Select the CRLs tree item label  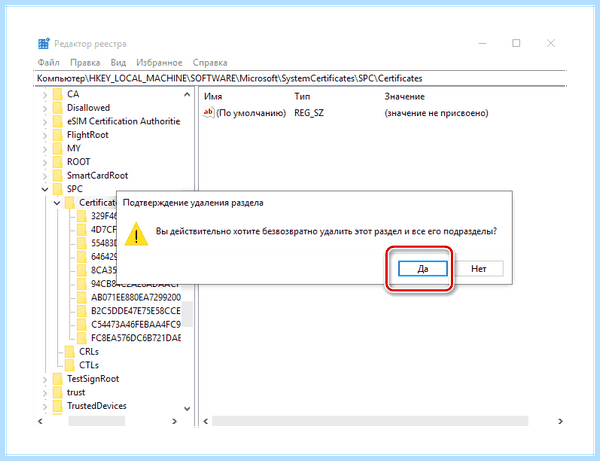(89, 352)
